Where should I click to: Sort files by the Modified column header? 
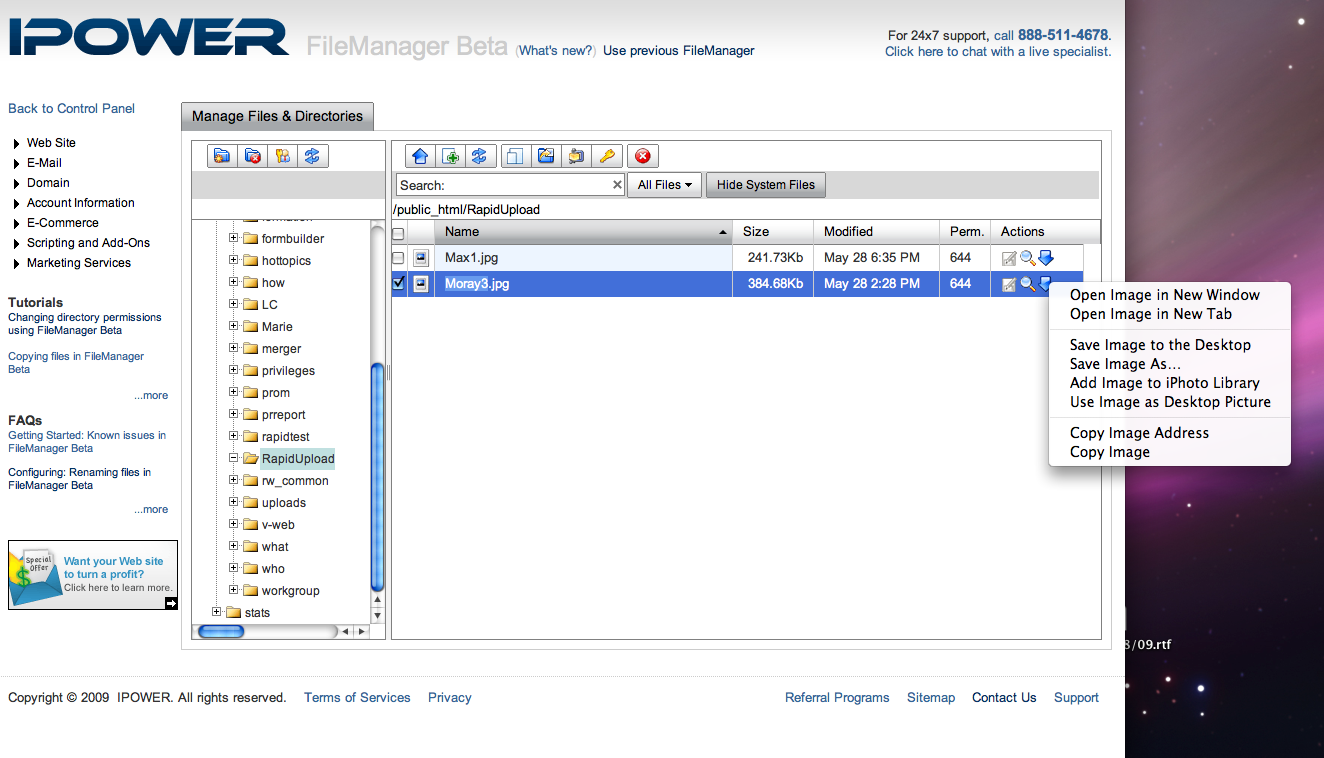[x=877, y=232]
